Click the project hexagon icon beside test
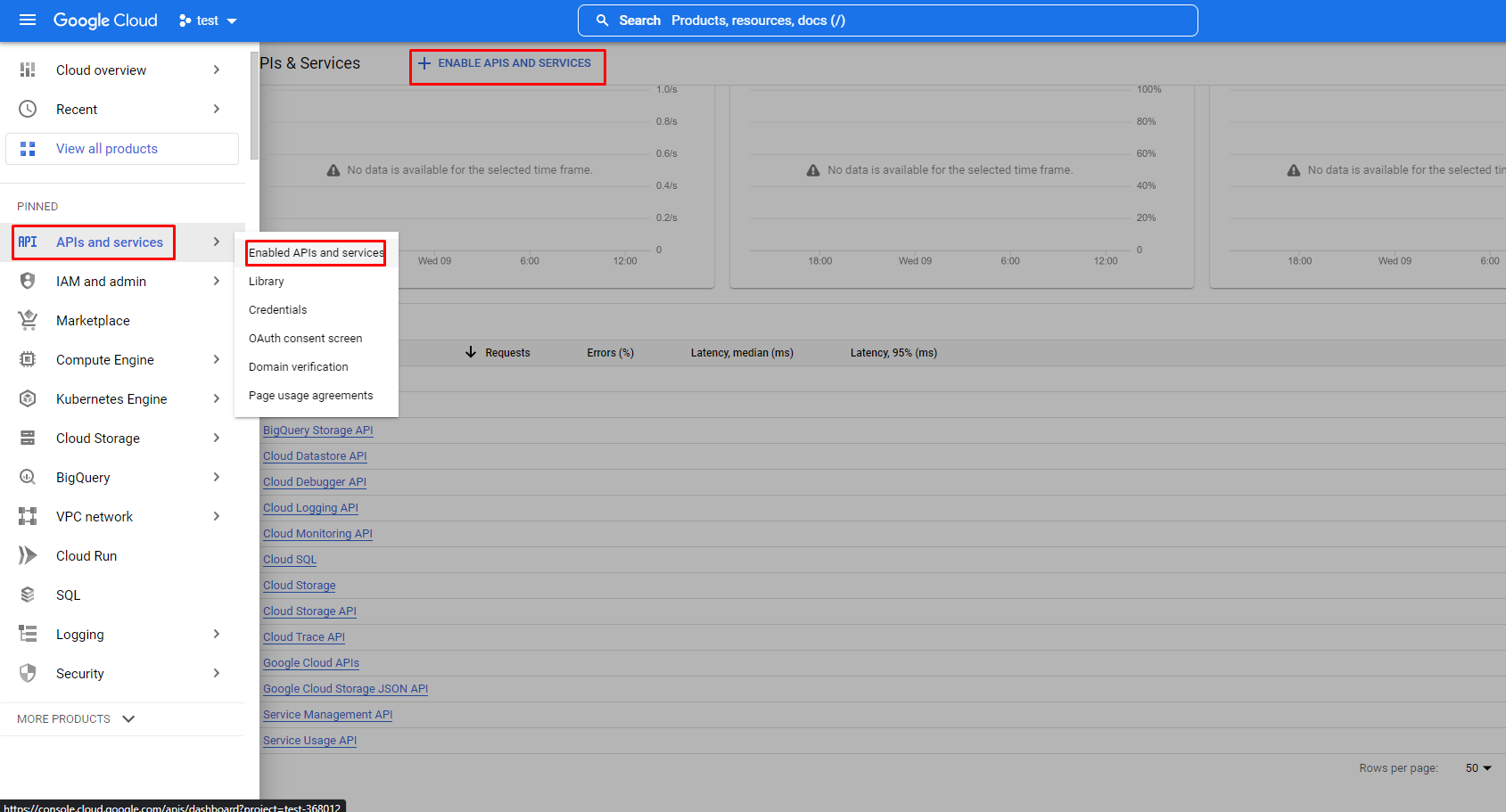Screen dimensions: 1506x812 (185, 21)
